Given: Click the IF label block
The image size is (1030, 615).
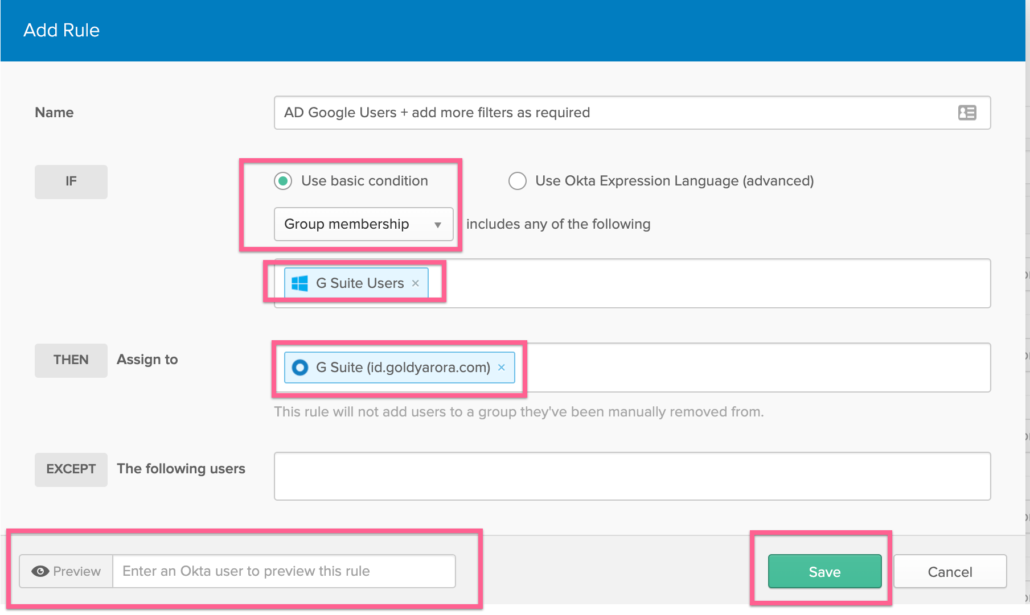Looking at the screenshot, I should pyautogui.click(x=71, y=181).
